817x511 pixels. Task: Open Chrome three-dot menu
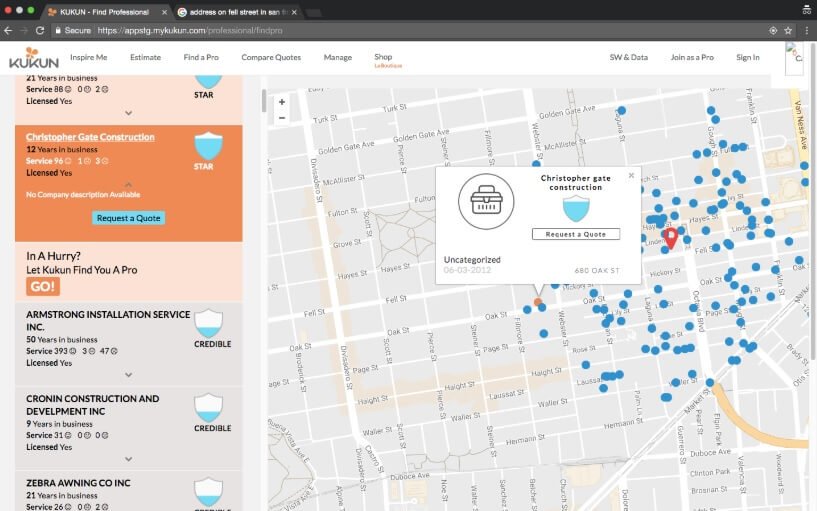pyautogui.click(x=807, y=31)
